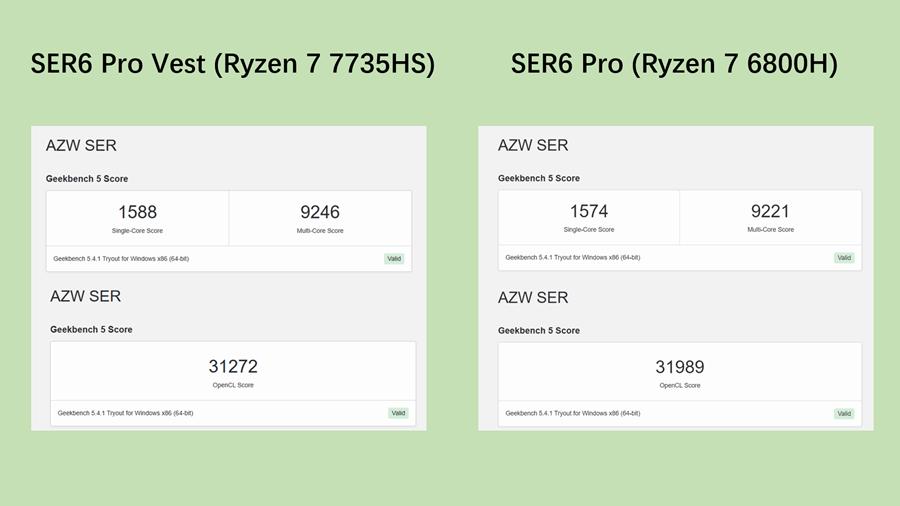
Task: Click the SER6 Pro Vest (Ryzen 7 7735HS) title
Action: [233, 64]
